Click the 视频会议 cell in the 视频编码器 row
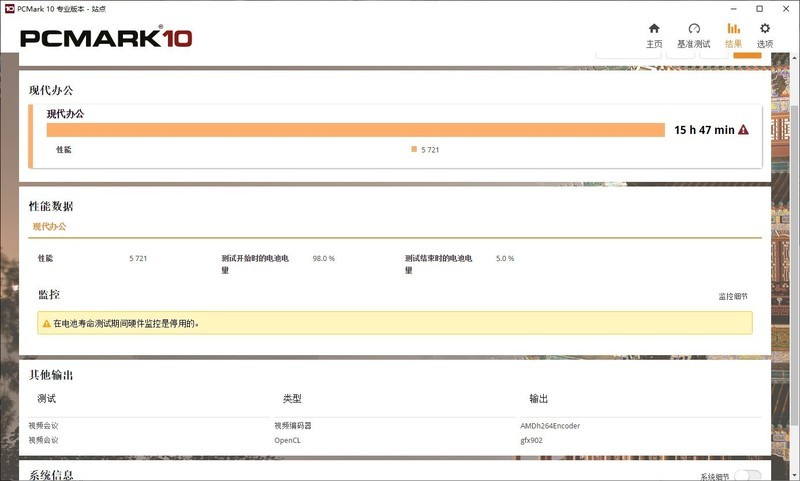The height and width of the screenshot is (481, 800). (43, 425)
